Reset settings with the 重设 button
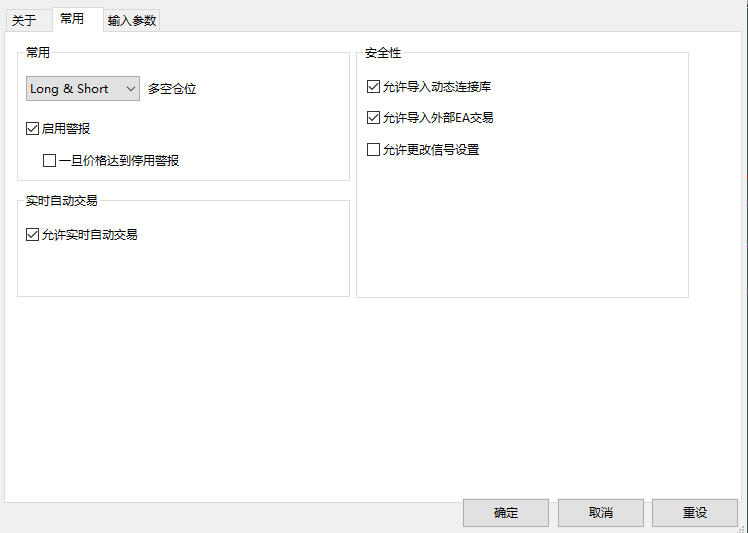Screen dimensions: 748x533 pyautogui.click(x=695, y=513)
